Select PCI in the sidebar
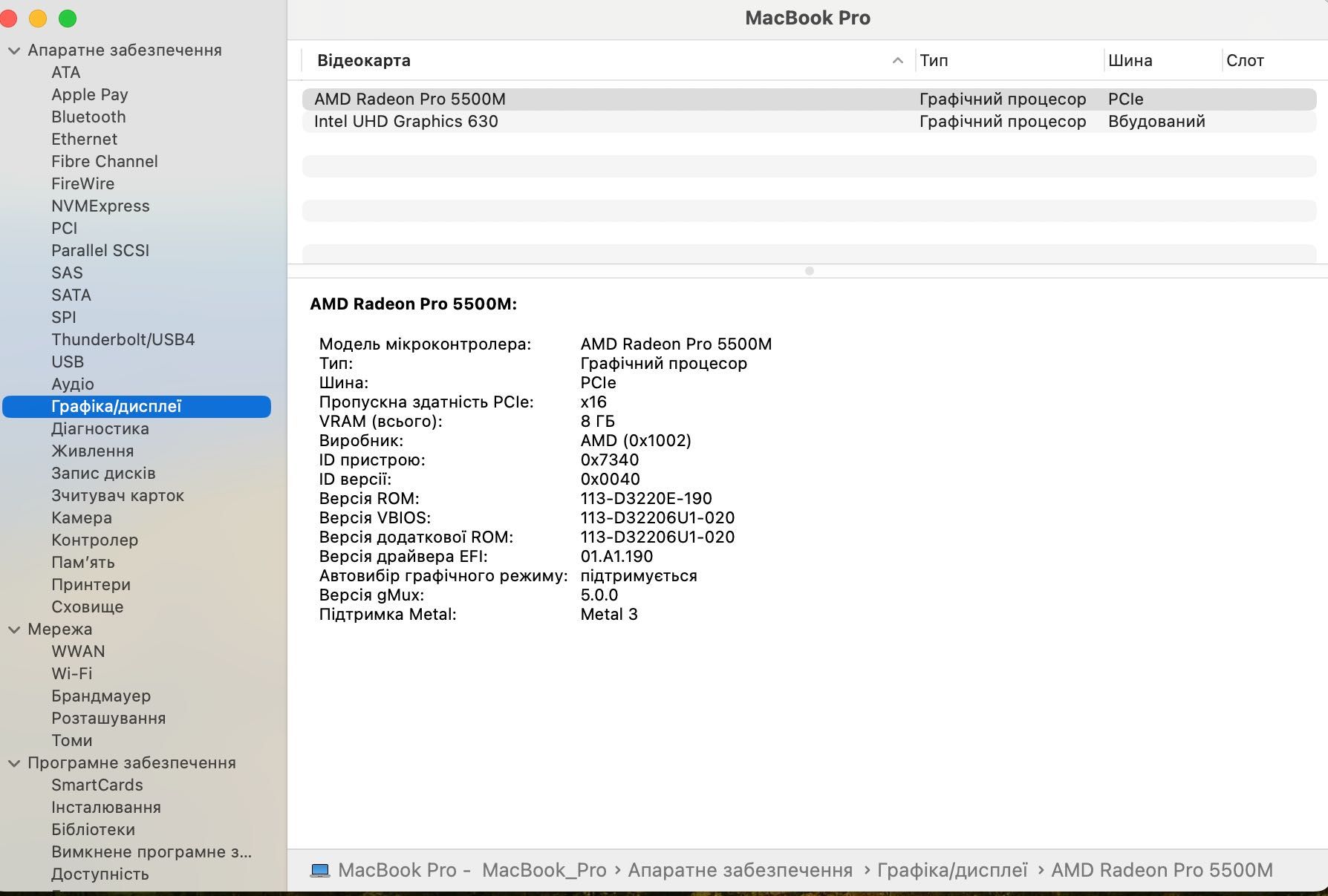The width and height of the screenshot is (1328, 896). 65,229
